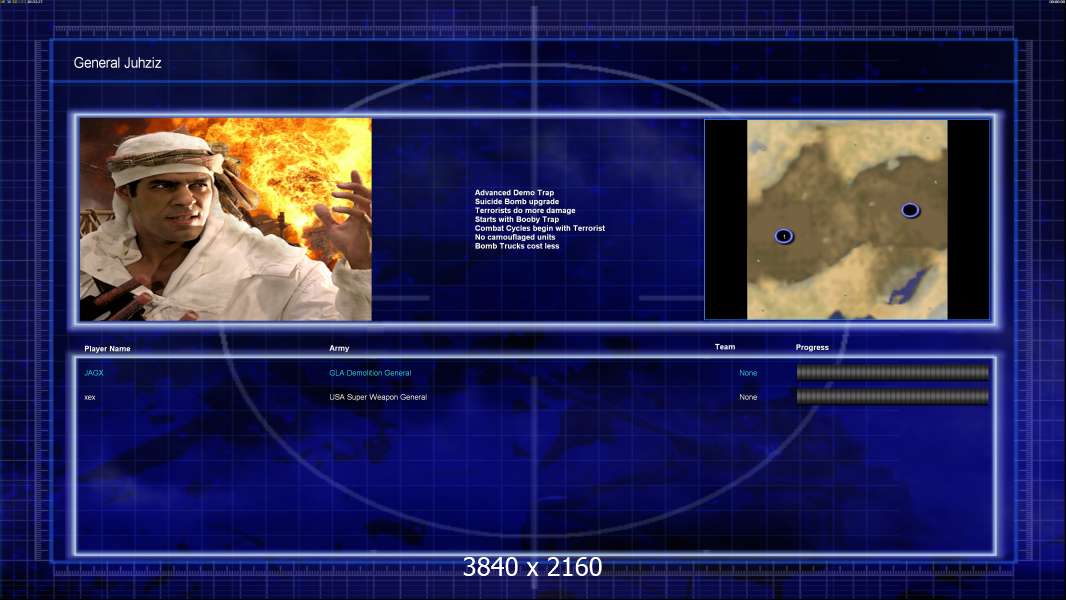Click "Bomb Trucks cost less" text

(517, 246)
